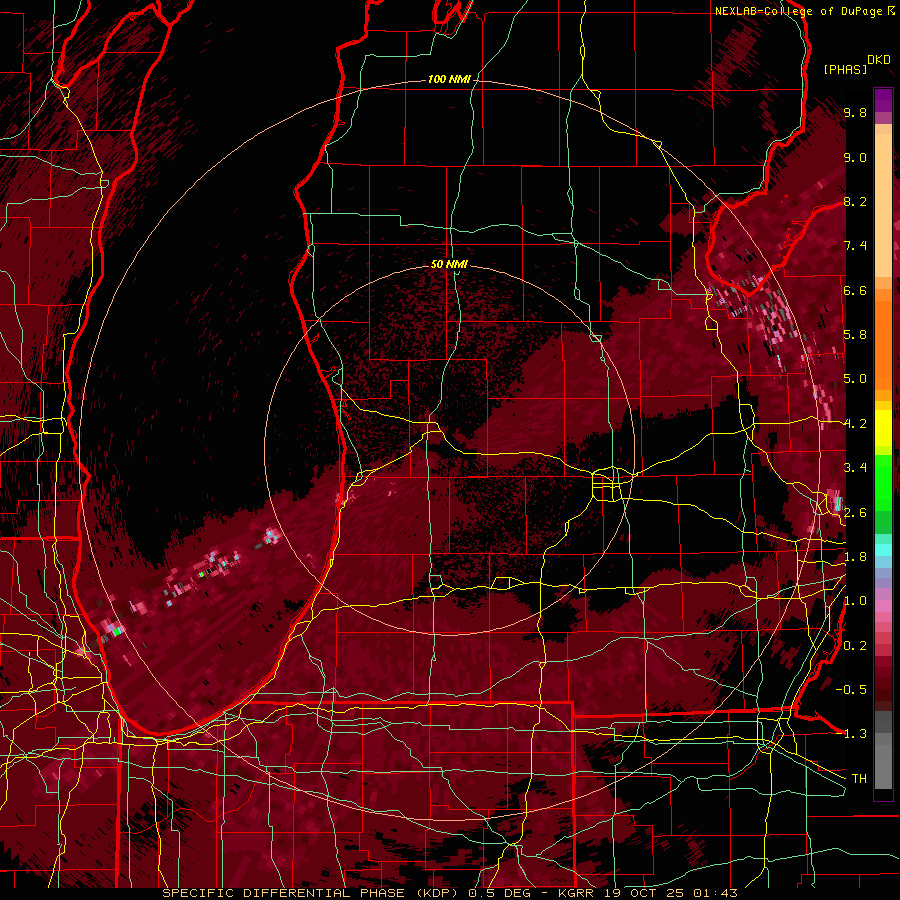Viewport: 900px width, 900px height.
Task: Click the 9.0 value on the color scale
Action: pyautogui.click(x=855, y=157)
